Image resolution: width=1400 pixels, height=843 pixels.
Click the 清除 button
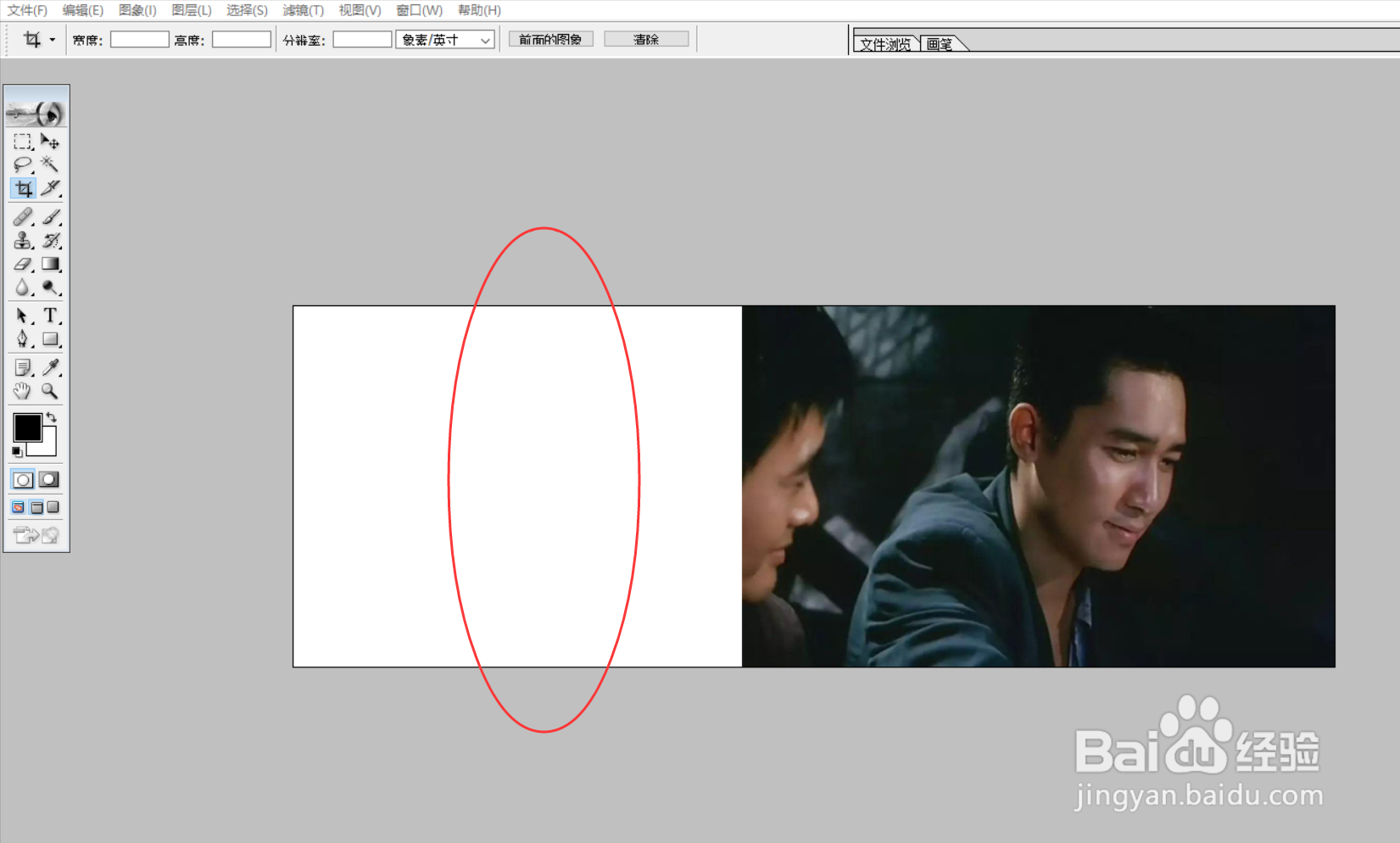pos(646,40)
